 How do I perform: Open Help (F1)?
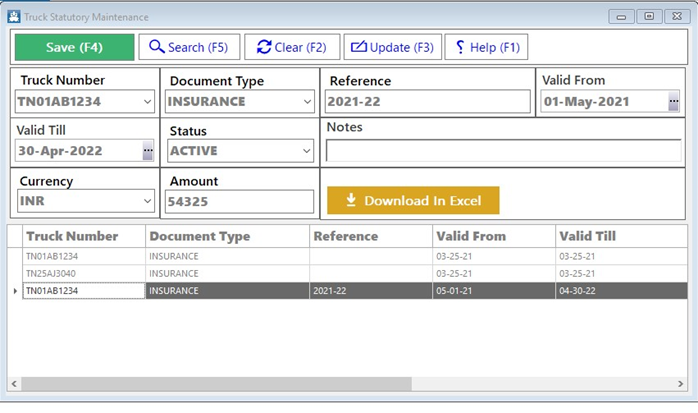point(487,47)
